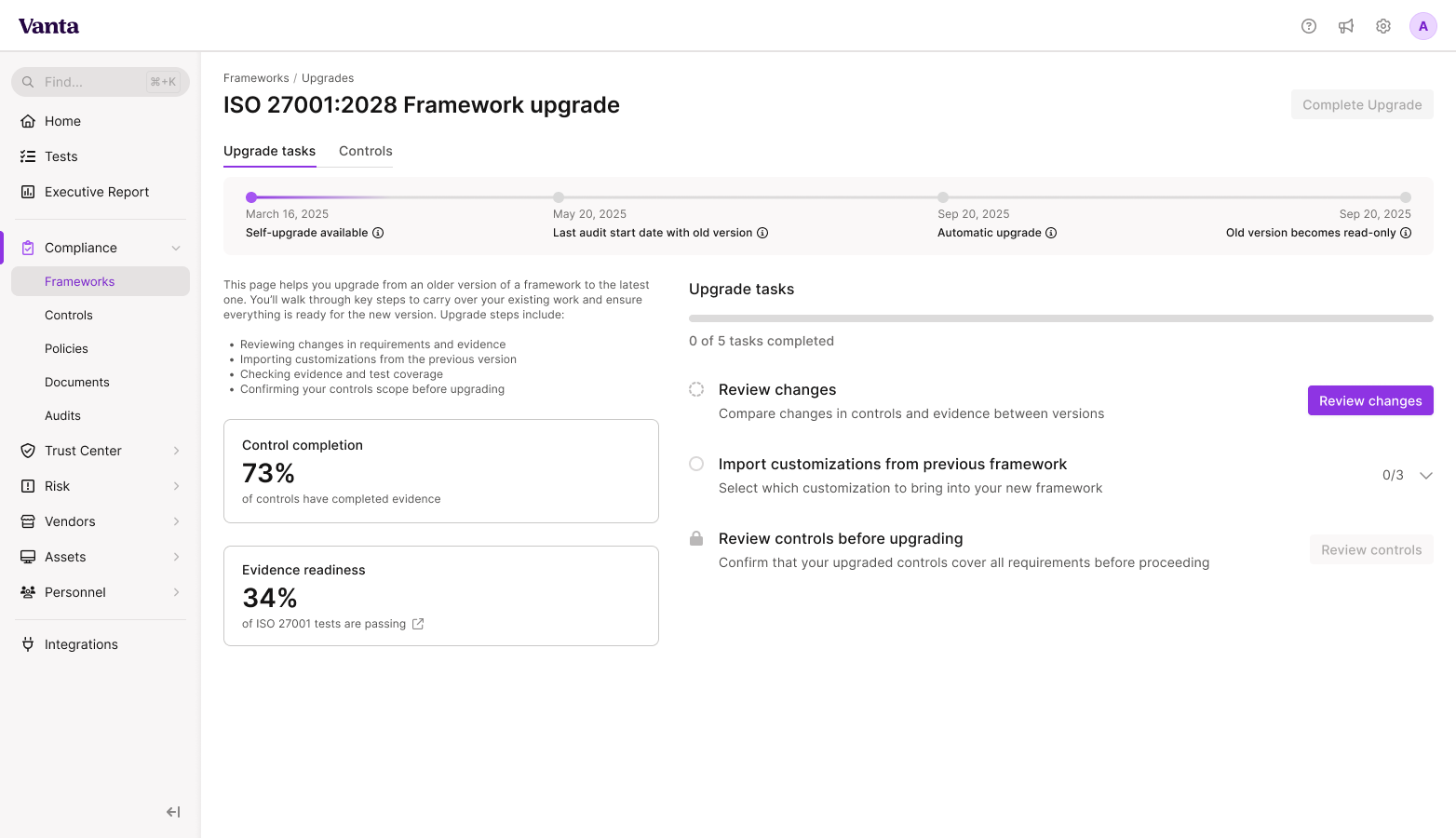This screenshot has width=1456, height=838.
Task: Collapse the Compliance section chevron
Action: [x=176, y=248]
